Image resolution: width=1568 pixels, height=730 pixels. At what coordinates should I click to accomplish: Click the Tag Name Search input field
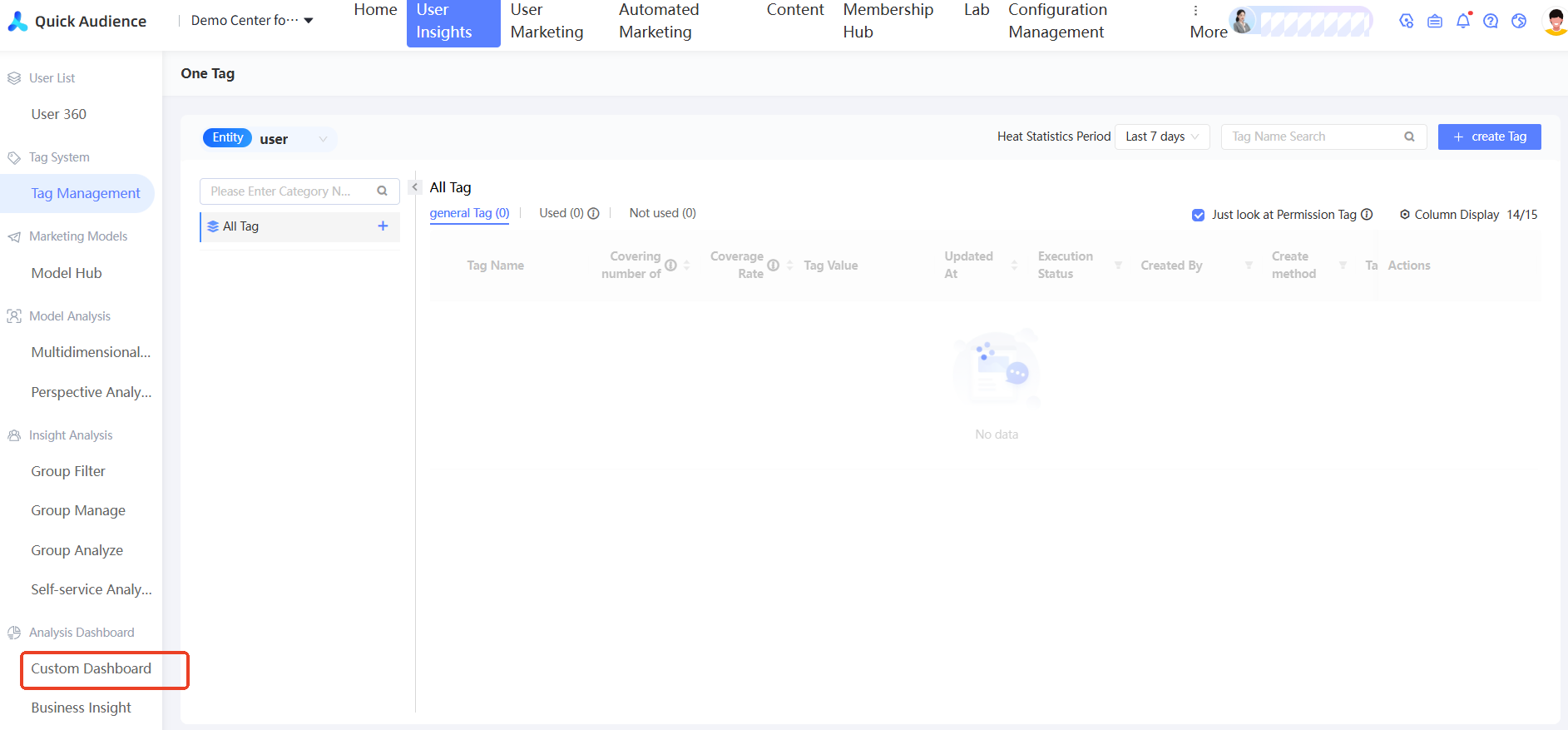pyautogui.click(x=1323, y=137)
